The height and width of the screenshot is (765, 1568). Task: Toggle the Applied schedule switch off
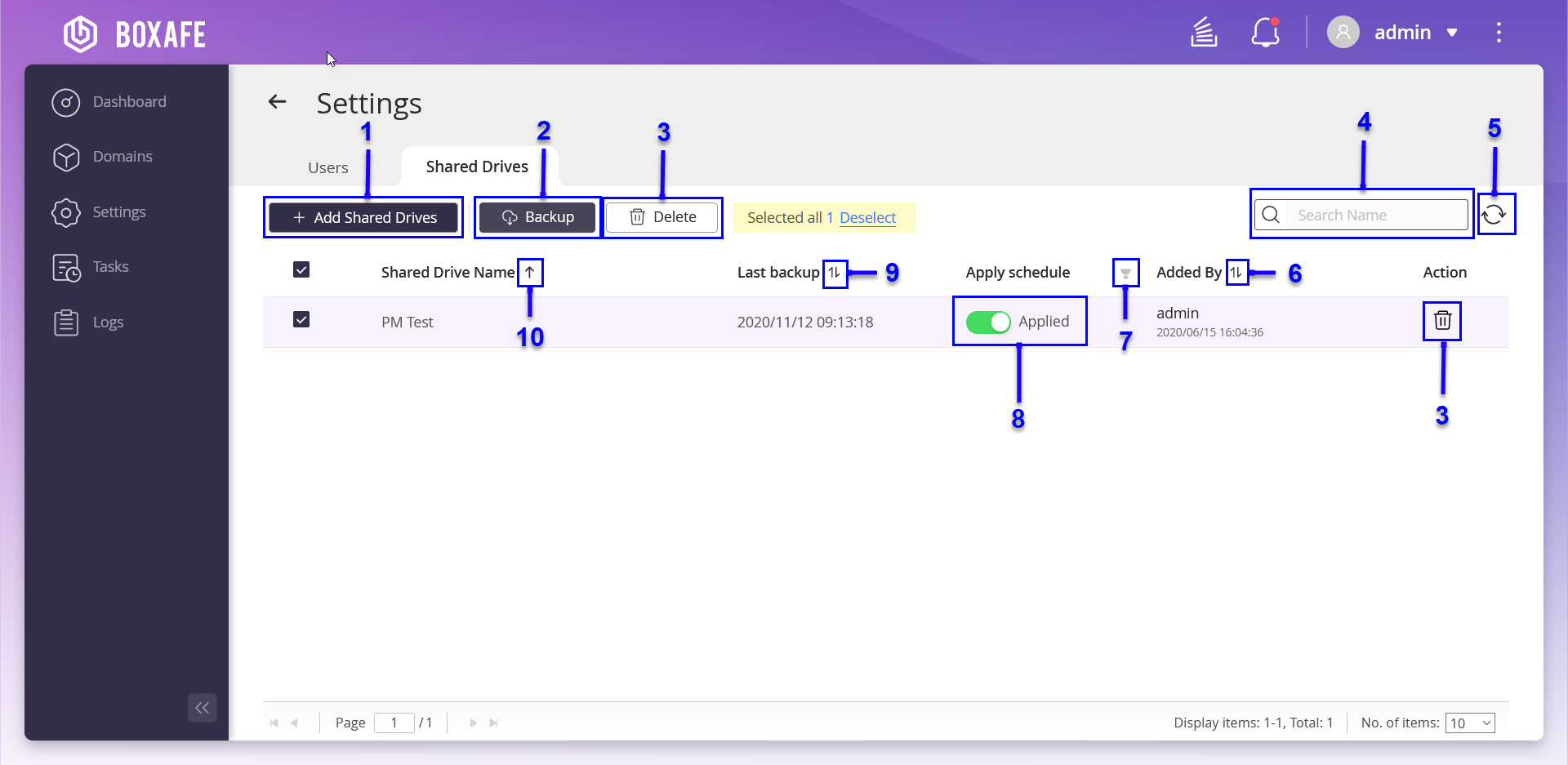988,322
